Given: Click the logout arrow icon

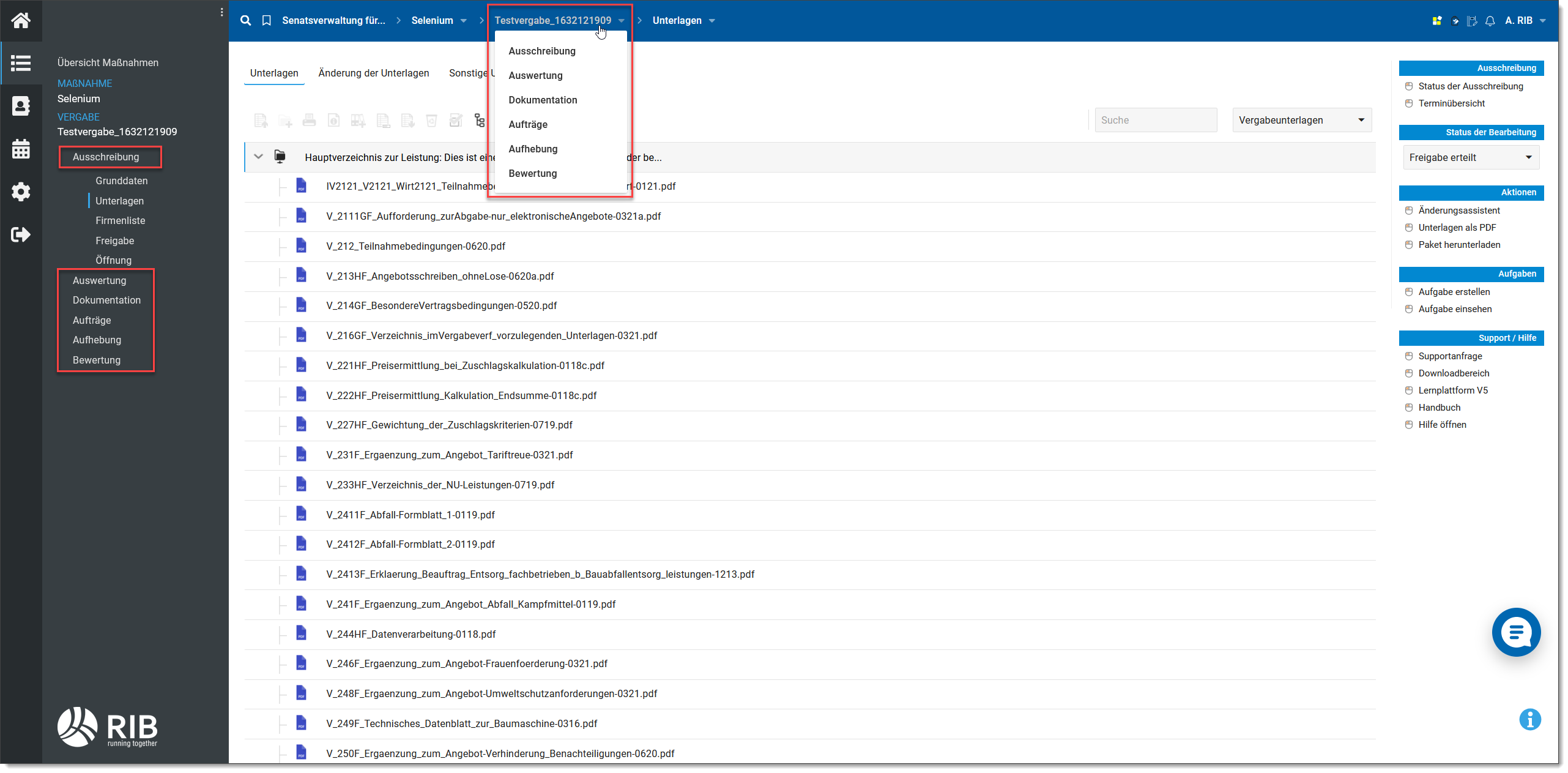Looking at the screenshot, I should 21,234.
